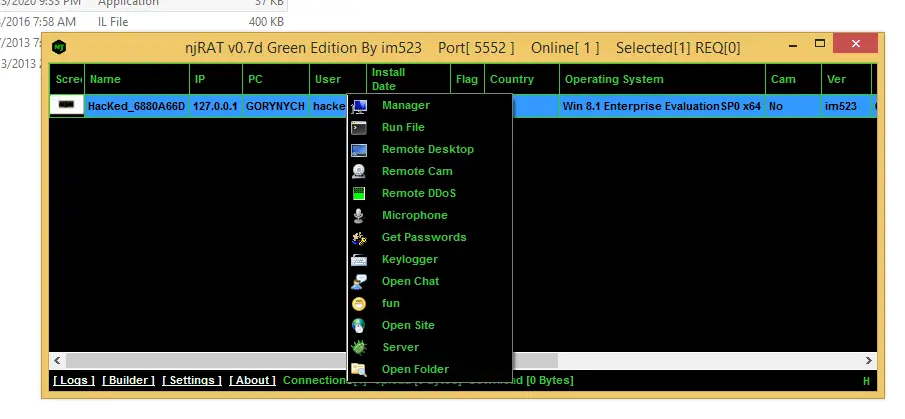
Task: Open the [ Logs ] link
Action: point(74,380)
